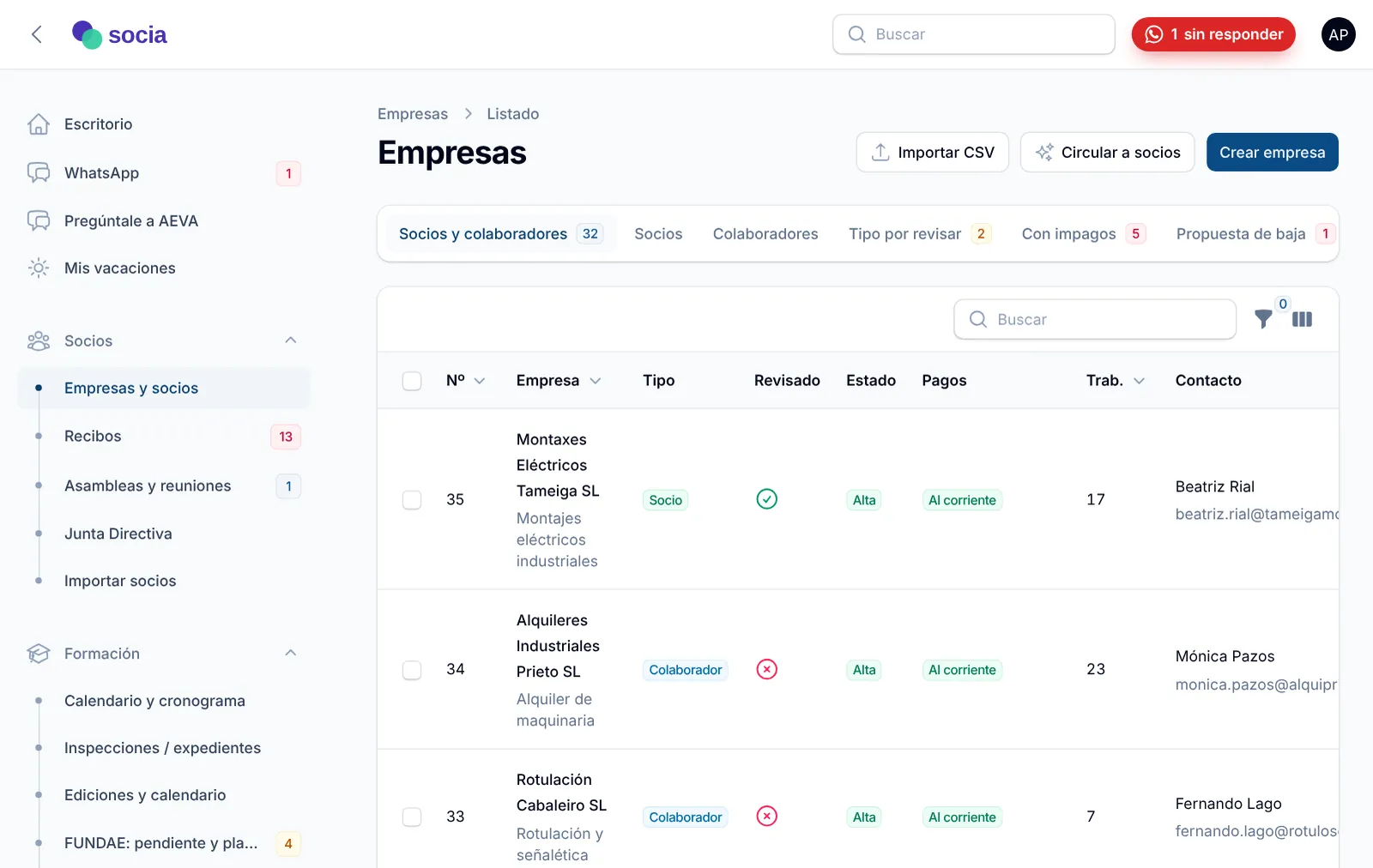The height and width of the screenshot is (868, 1373).
Task: Go back with the left arrow icon
Action: tap(36, 34)
